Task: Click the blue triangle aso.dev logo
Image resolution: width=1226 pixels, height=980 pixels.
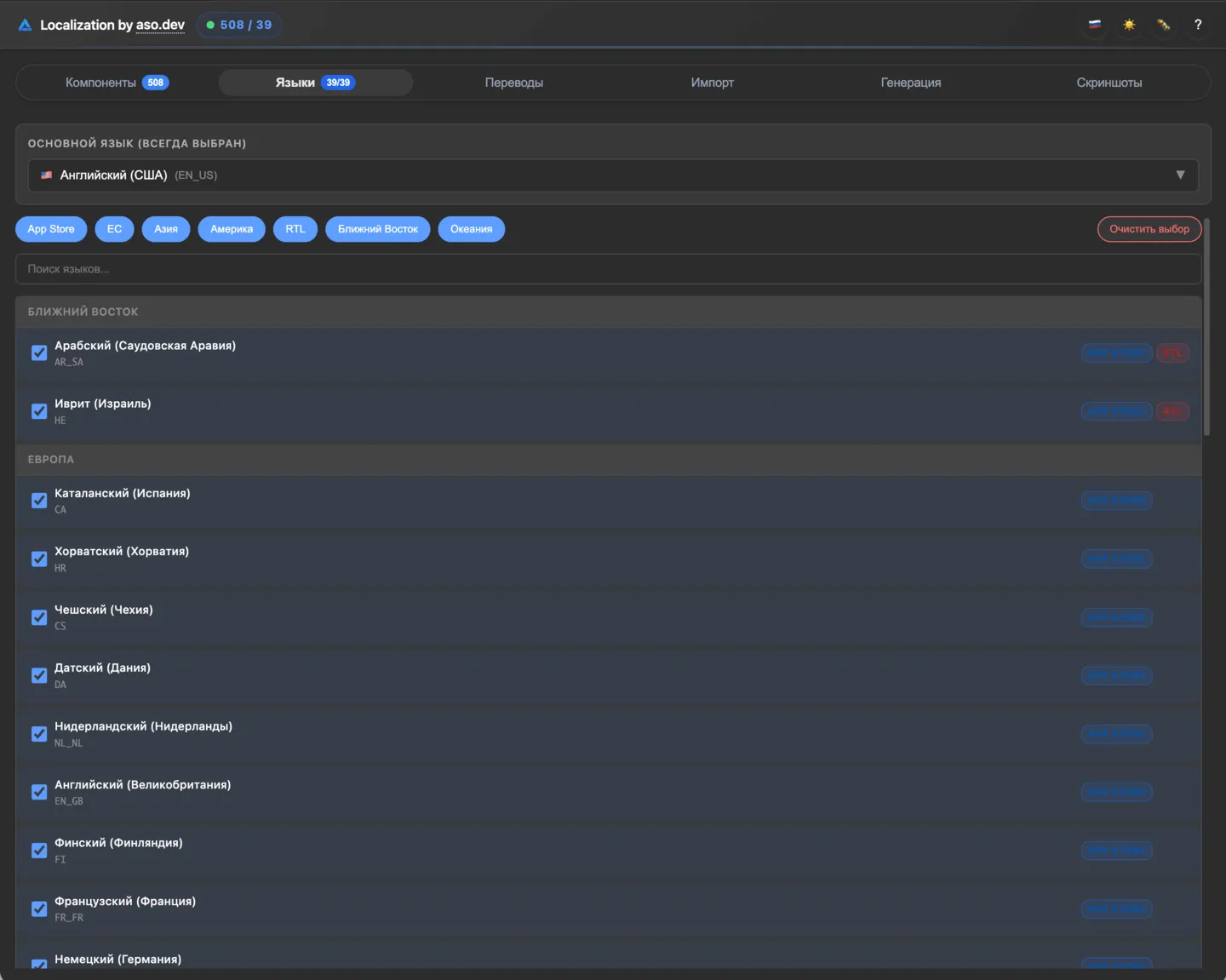Action: (x=25, y=26)
